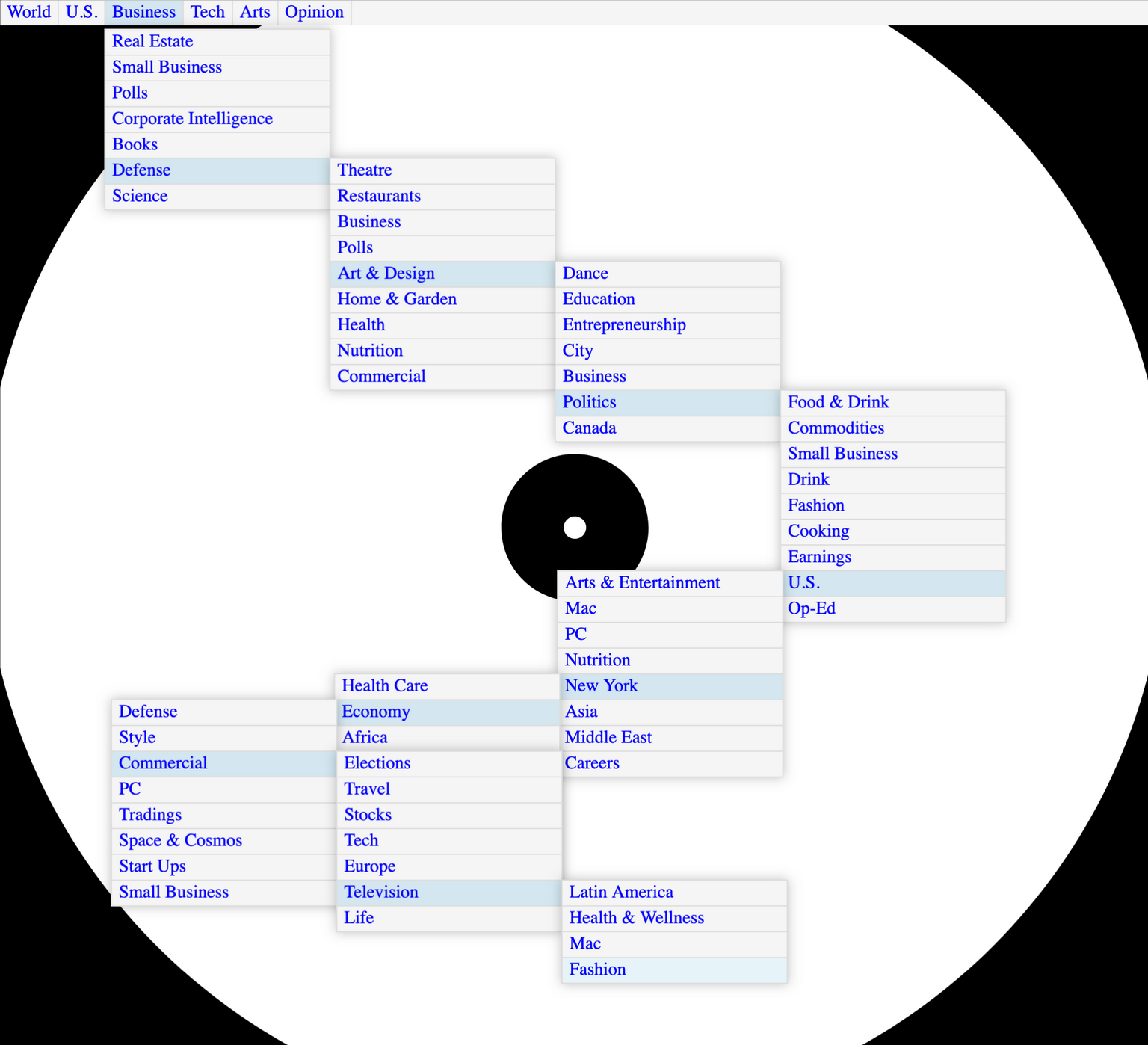Select Space & Cosmos in the lower-left menu
Screen dimensions: 1148x1045
180,840
